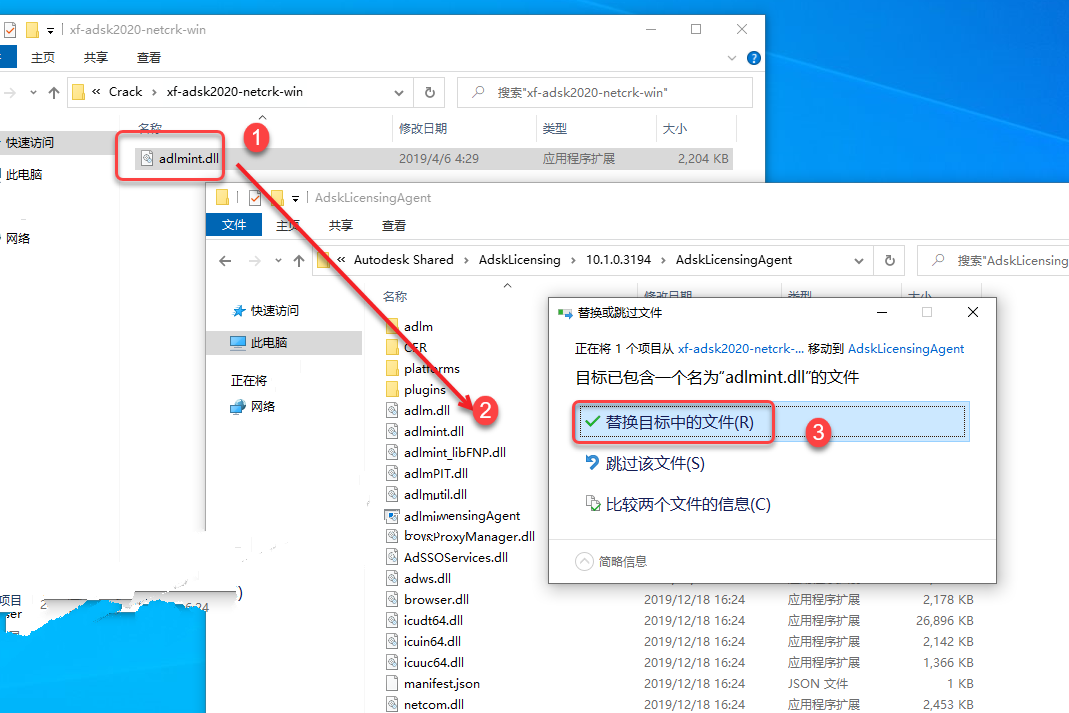Choose 跳过该文件(S) in the dialog
The height and width of the screenshot is (713, 1069).
coord(646,464)
